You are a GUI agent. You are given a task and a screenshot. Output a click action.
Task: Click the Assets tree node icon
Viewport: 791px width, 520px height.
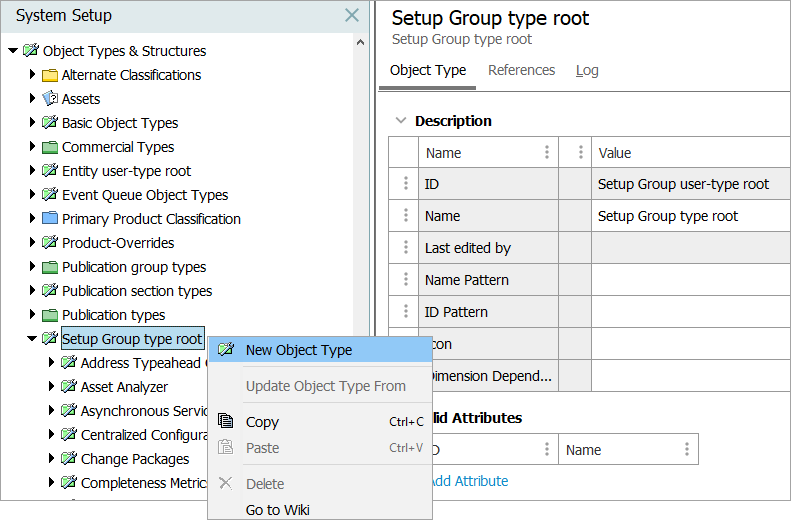50,99
